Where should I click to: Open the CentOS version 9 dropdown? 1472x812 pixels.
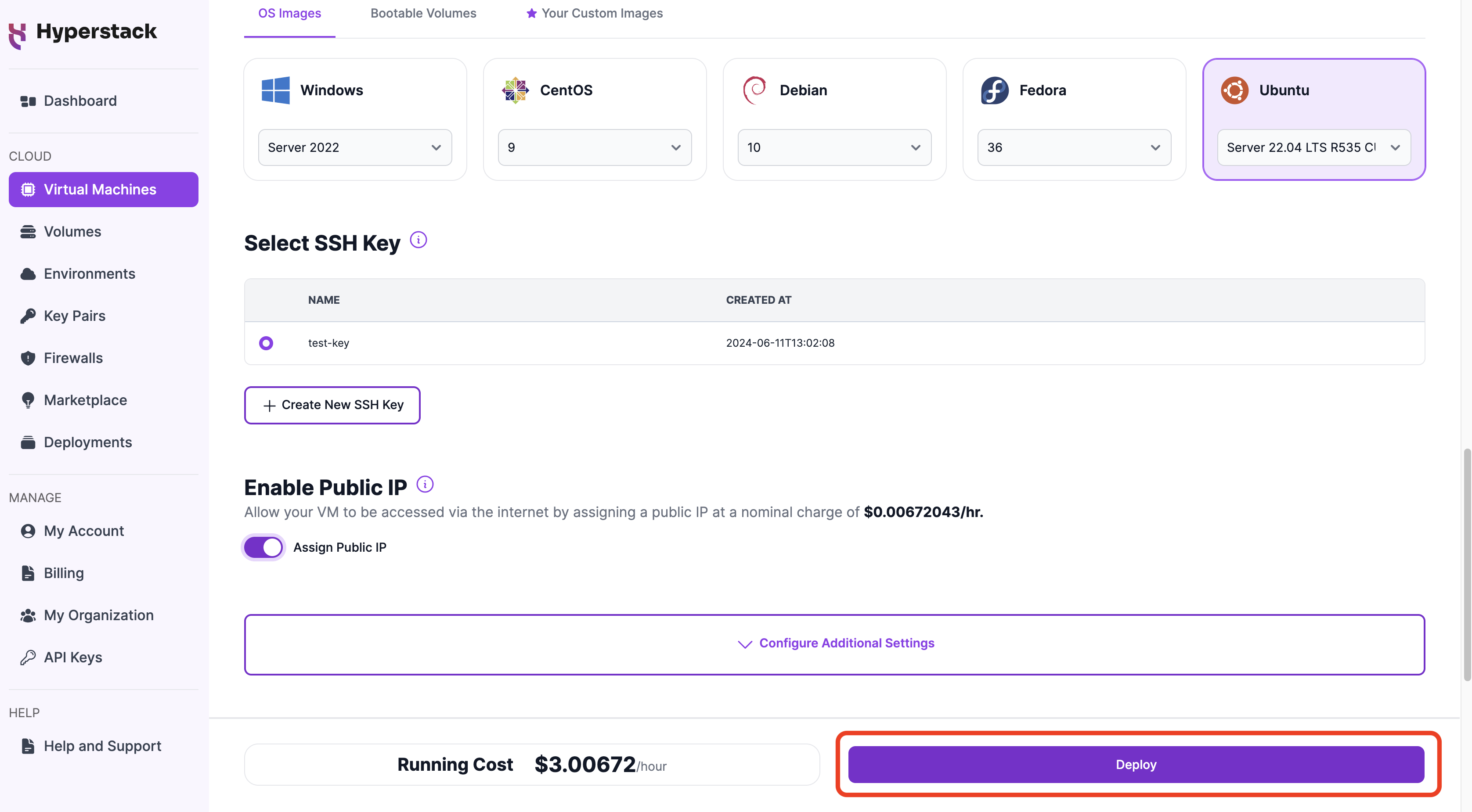click(594, 147)
